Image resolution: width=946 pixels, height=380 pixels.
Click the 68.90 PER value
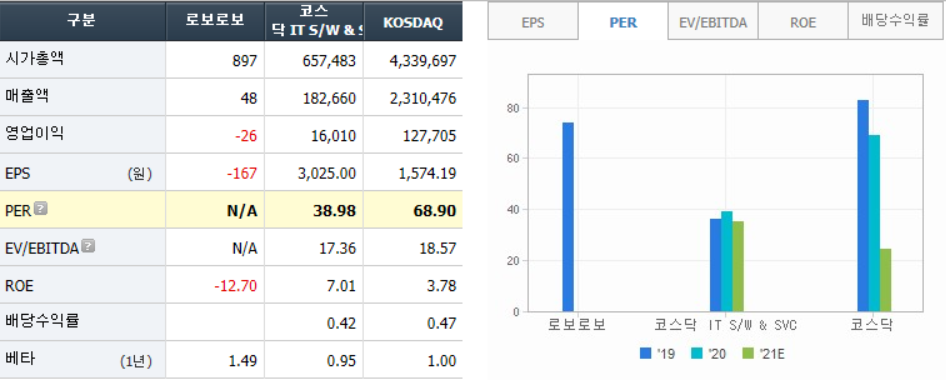(x=435, y=211)
